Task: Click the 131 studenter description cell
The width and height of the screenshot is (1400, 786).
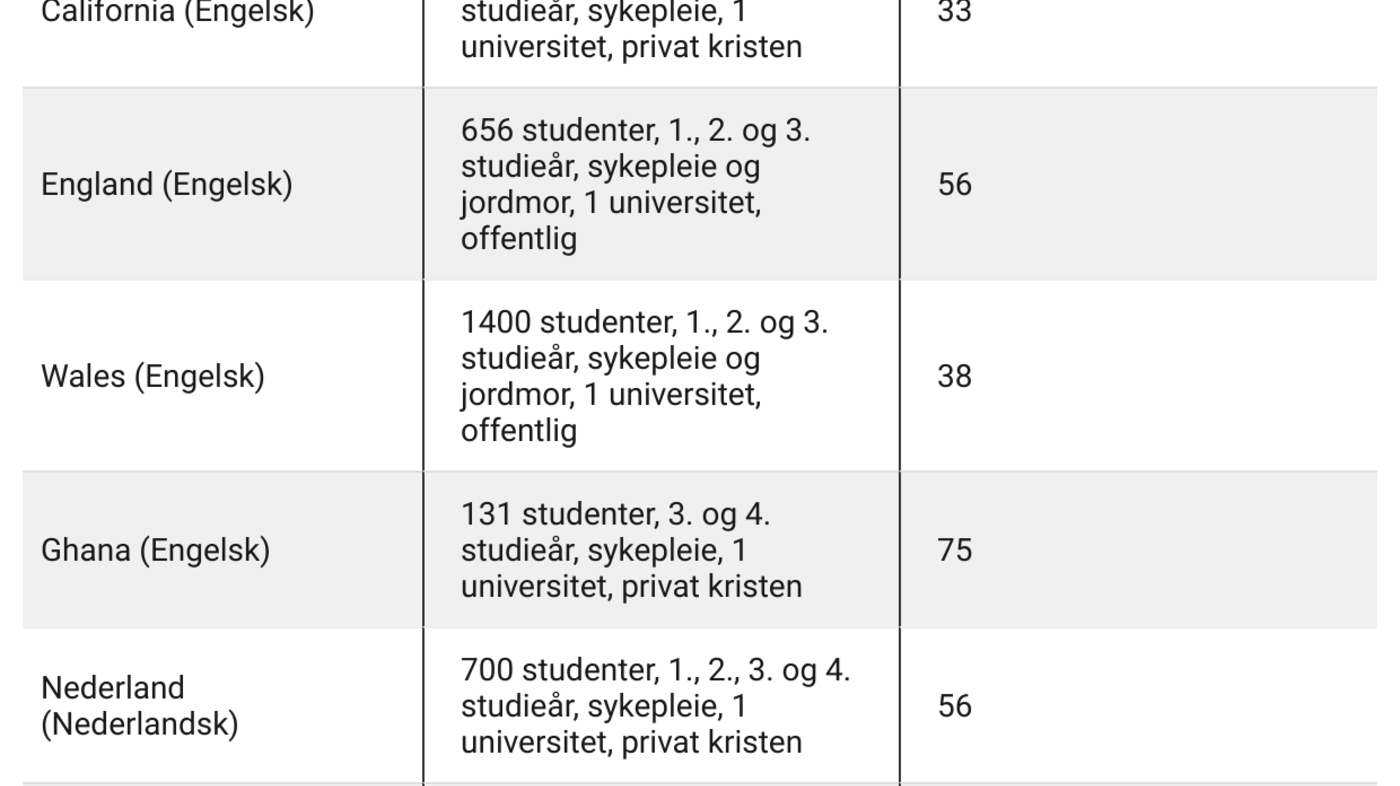Action: tap(661, 550)
